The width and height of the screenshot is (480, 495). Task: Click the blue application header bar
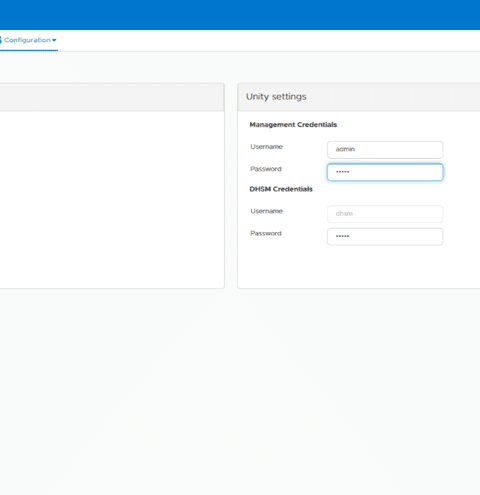pos(240,15)
